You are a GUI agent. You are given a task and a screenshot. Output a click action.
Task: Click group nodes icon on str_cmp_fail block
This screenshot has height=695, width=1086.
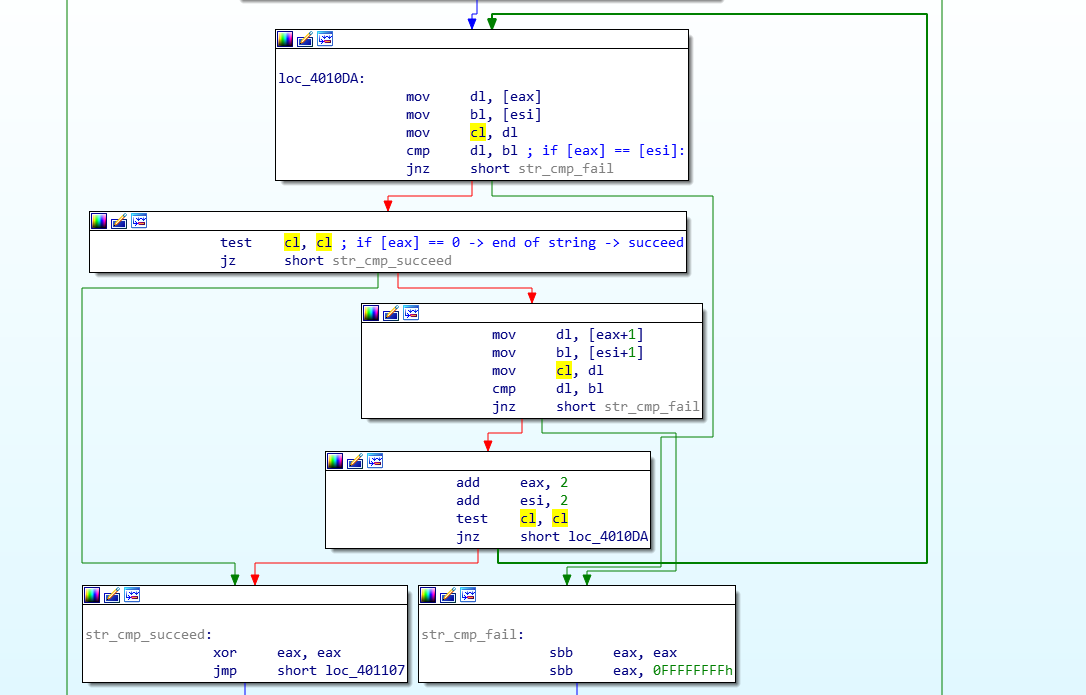click(x=468, y=595)
